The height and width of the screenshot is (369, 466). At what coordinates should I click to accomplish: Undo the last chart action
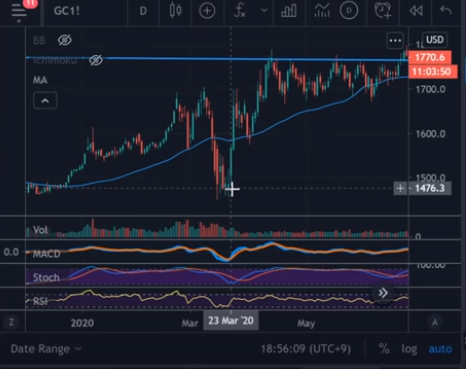tap(446, 10)
